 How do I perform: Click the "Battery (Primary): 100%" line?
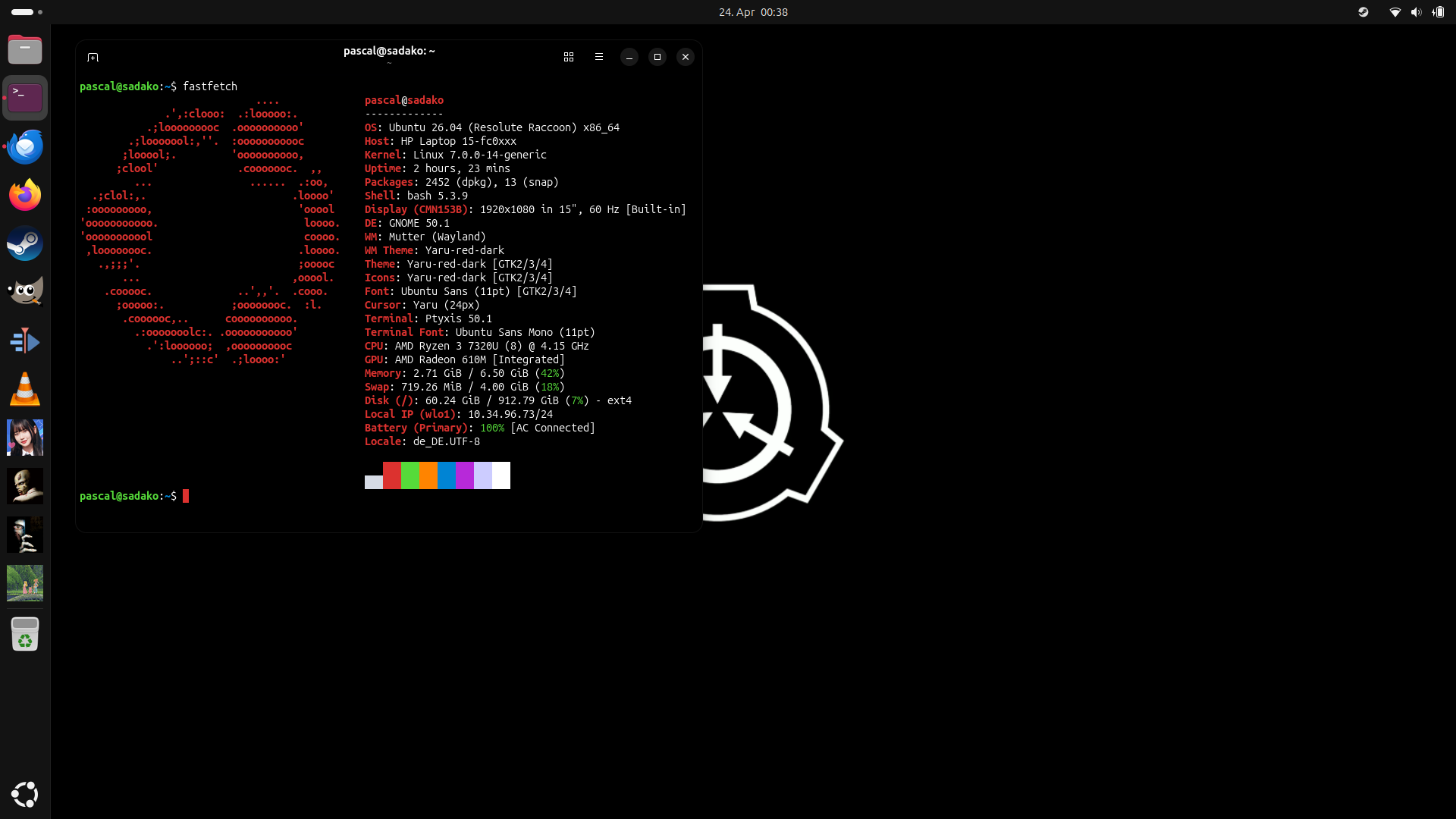pyautogui.click(x=480, y=428)
